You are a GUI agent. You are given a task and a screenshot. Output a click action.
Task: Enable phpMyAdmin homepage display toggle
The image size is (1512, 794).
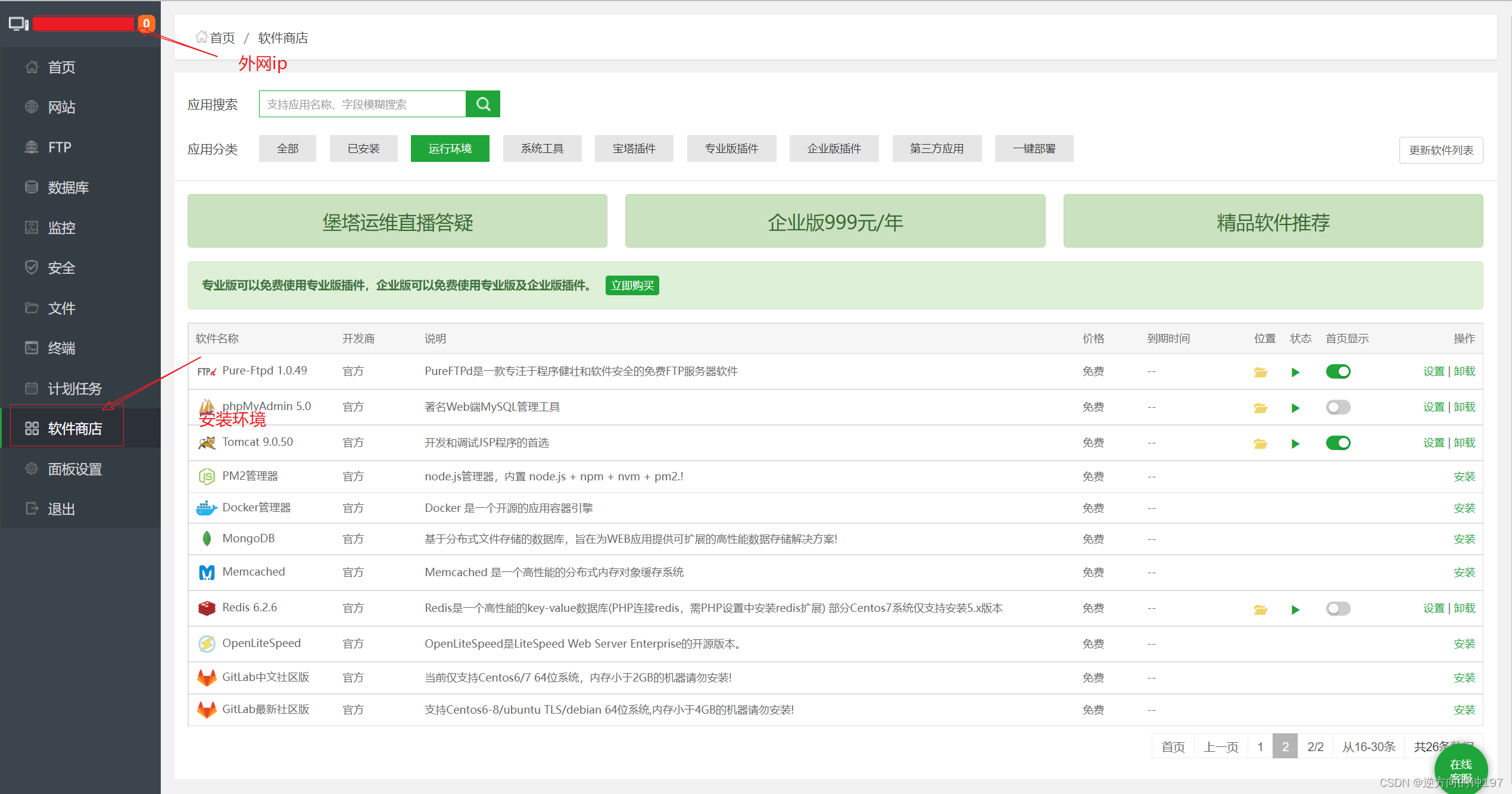tap(1338, 407)
